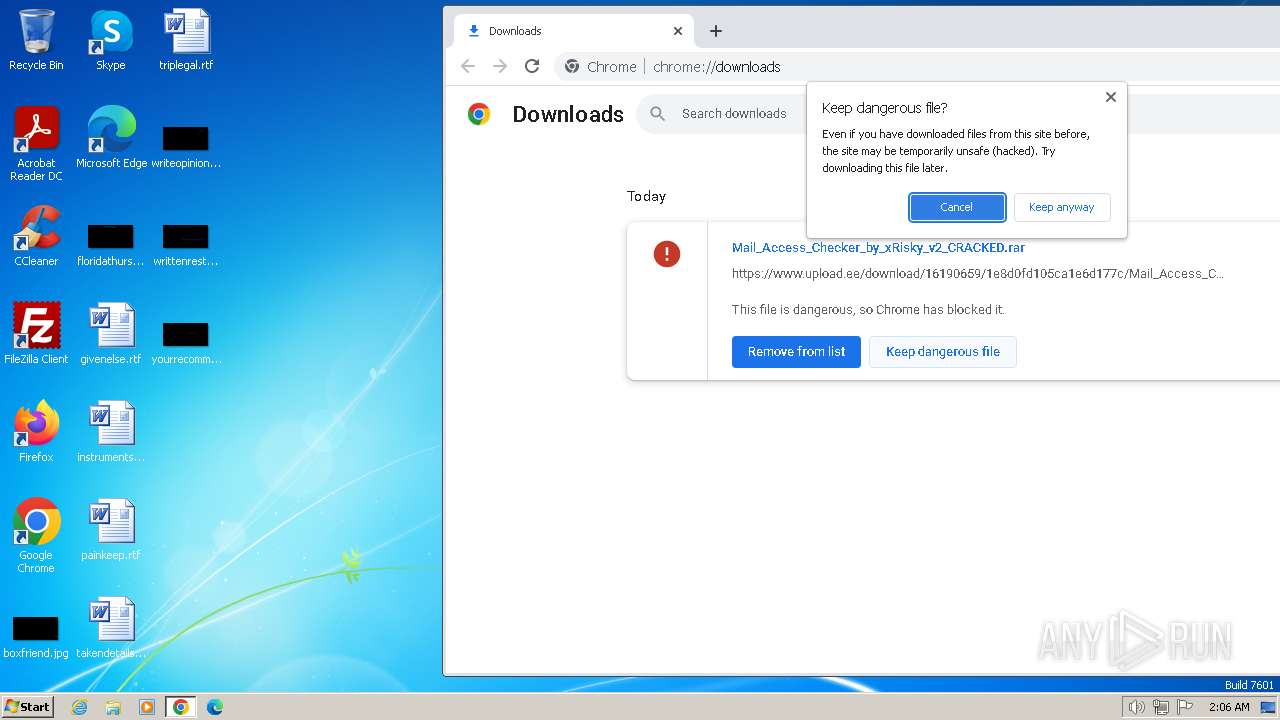This screenshot has height=720, width=1280.
Task: Open a new Chrome tab
Action: pyautogui.click(x=716, y=31)
